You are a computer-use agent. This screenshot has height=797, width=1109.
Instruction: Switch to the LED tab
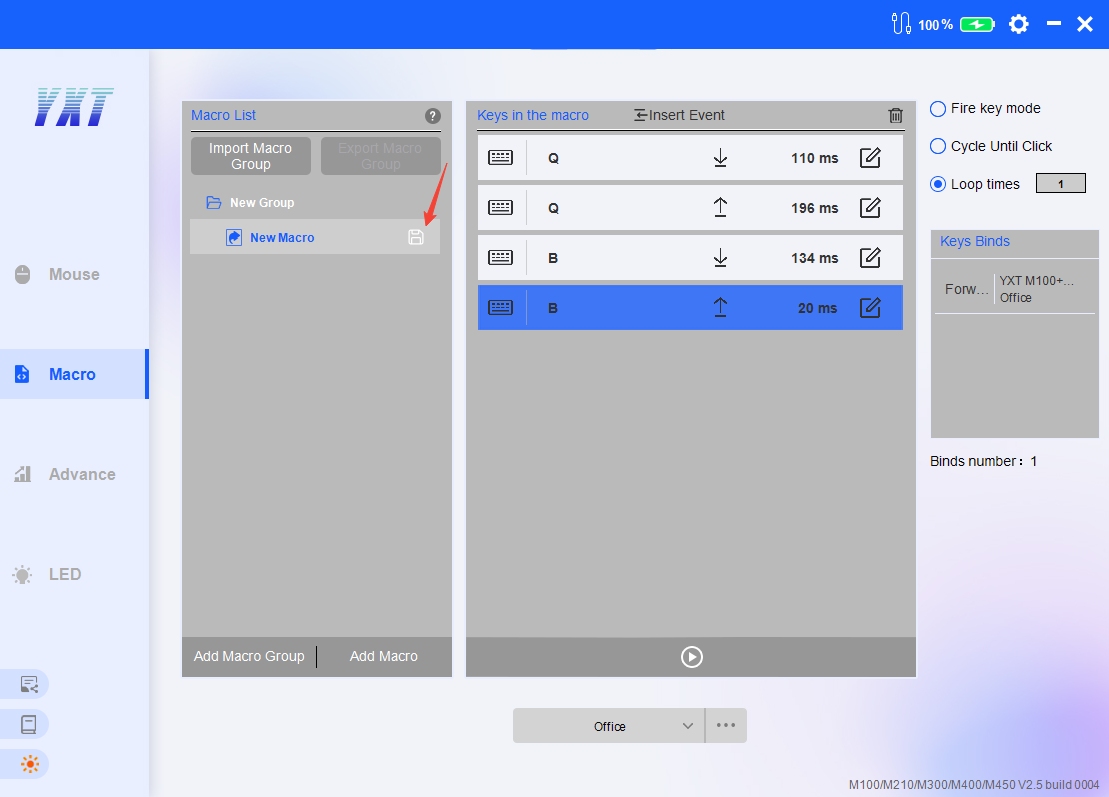[64, 574]
